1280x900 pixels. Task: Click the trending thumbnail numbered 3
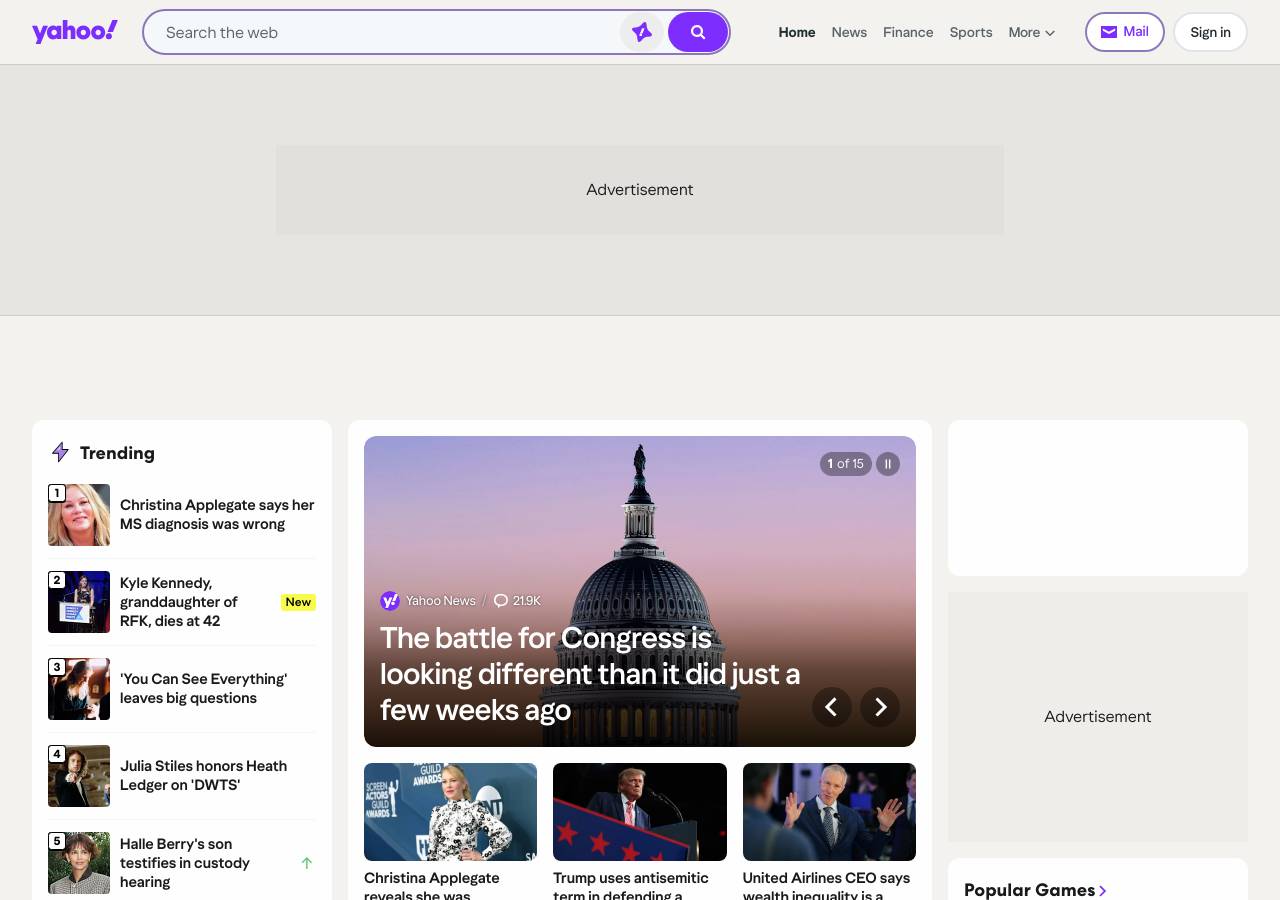click(x=79, y=689)
